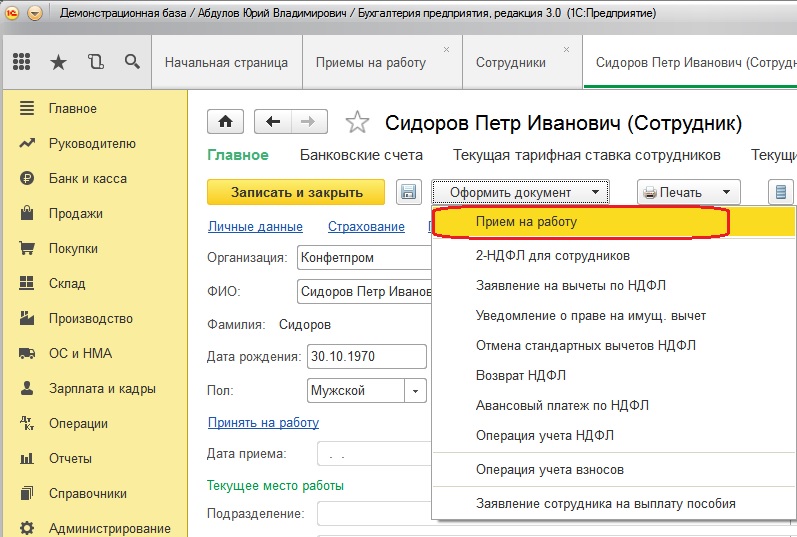Choose Операция учета НДФЛ
This screenshot has width=797, height=537.
(x=613, y=435)
